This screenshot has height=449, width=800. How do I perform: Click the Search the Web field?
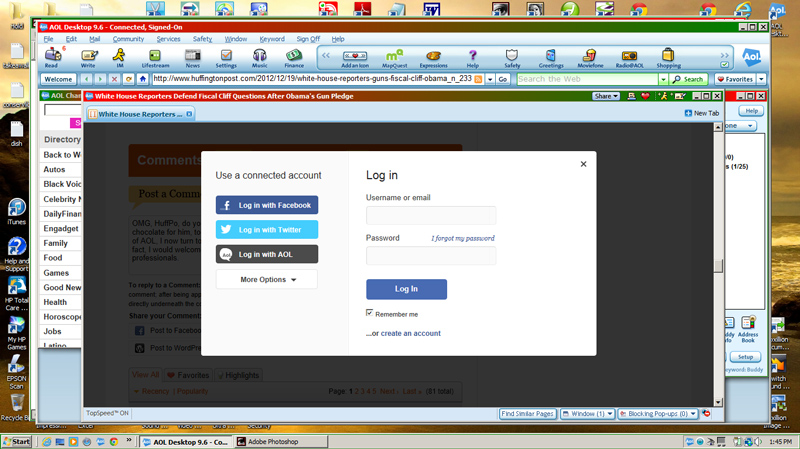587,79
